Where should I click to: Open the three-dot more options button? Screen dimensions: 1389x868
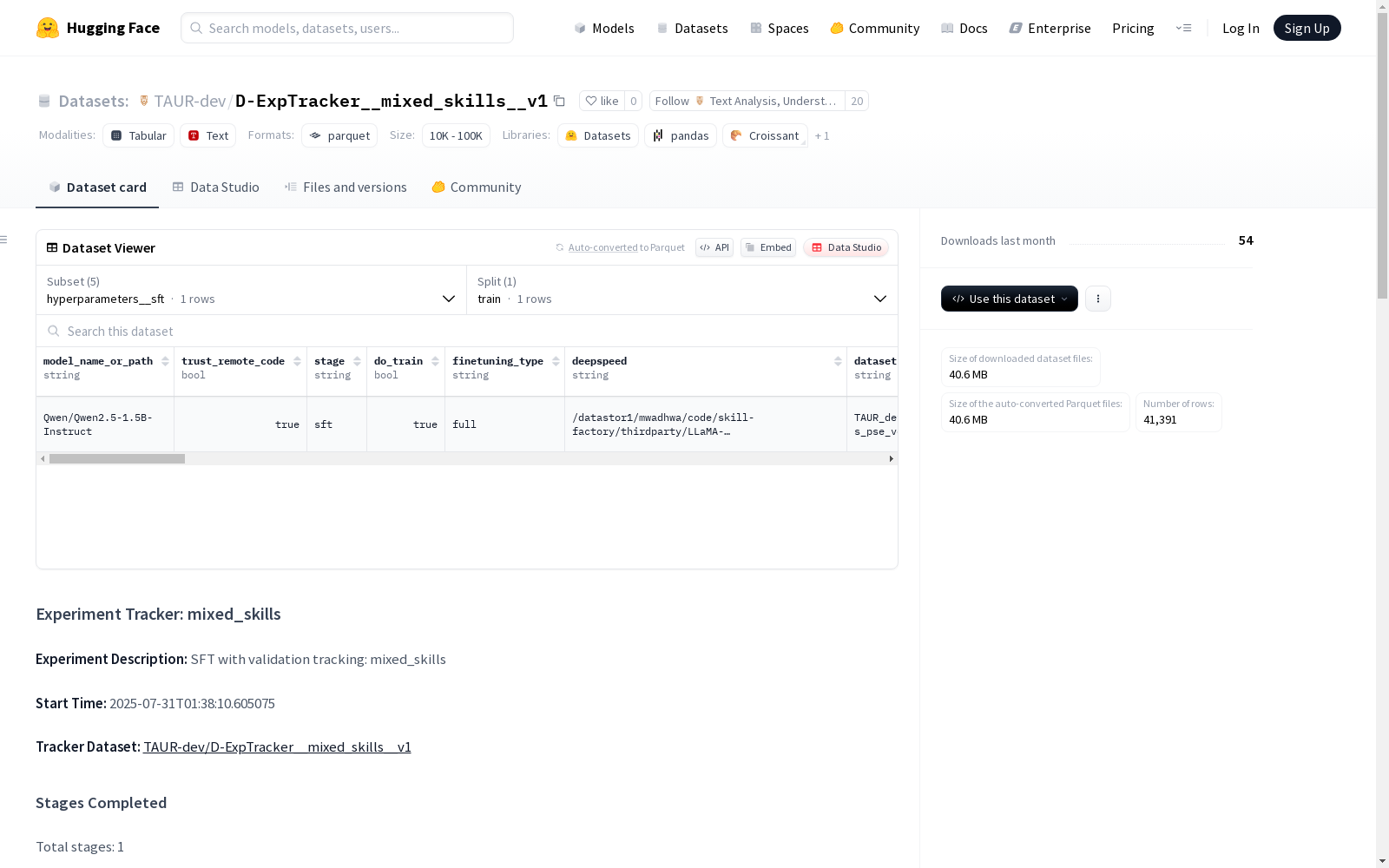point(1098,299)
